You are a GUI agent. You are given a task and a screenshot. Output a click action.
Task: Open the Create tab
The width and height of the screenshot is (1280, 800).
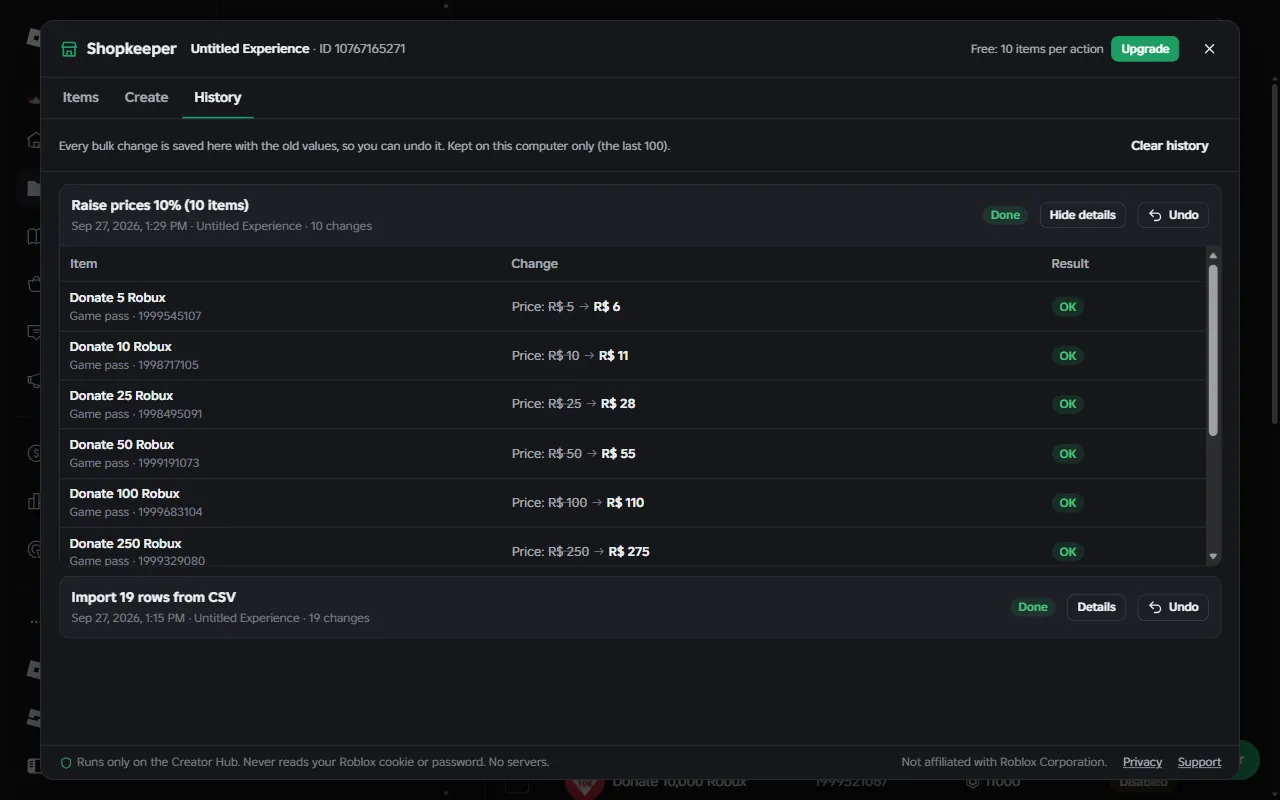coord(146,97)
